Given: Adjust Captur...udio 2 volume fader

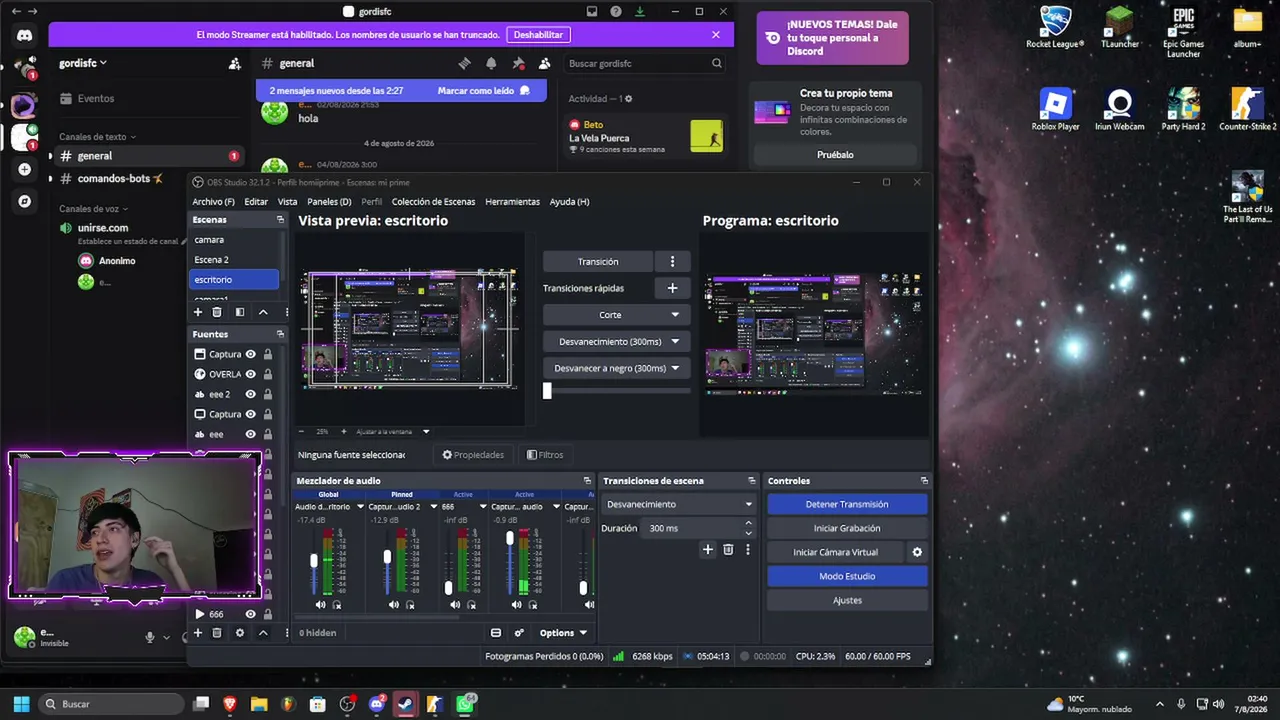Looking at the screenshot, I should 387,557.
